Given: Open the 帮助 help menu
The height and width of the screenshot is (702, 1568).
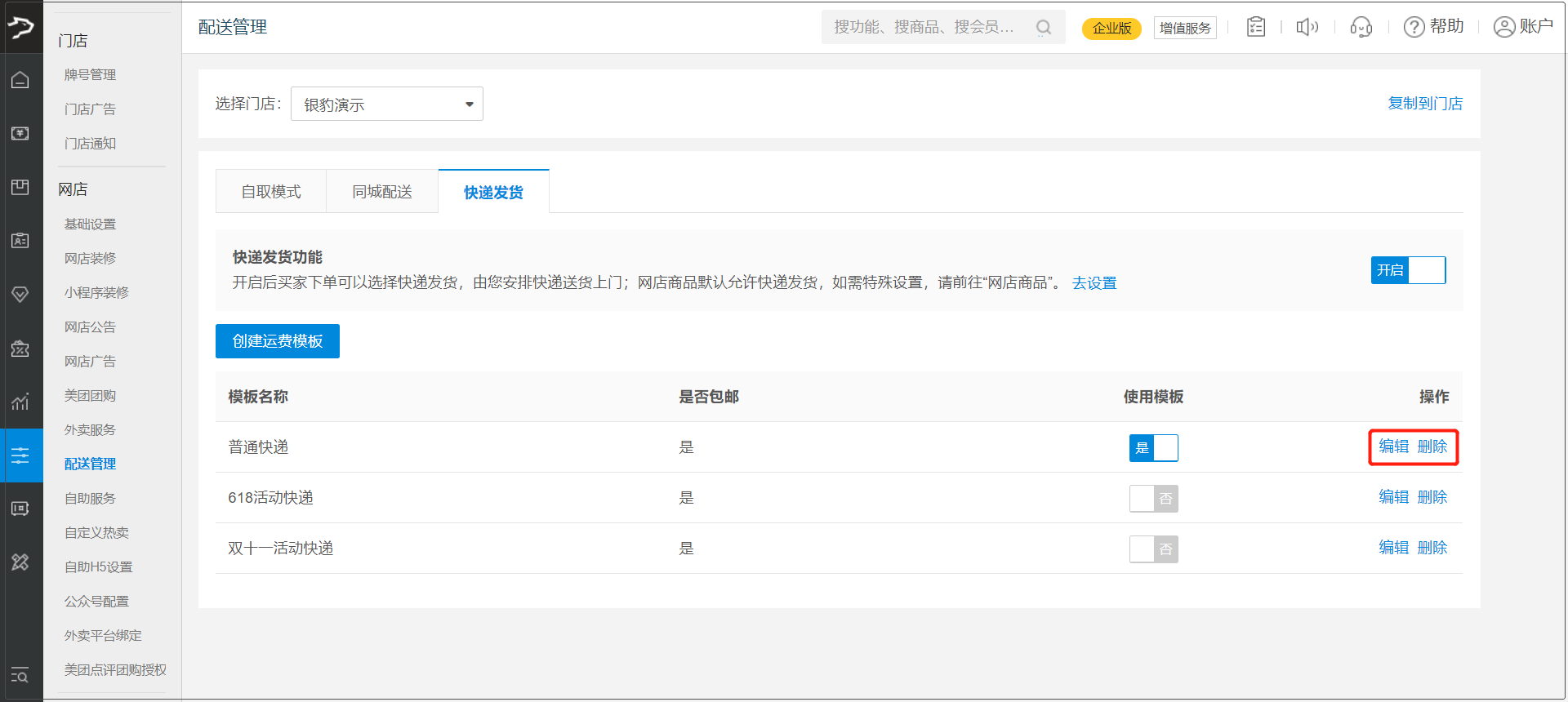Looking at the screenshot, I should [x=1434, y=27].
